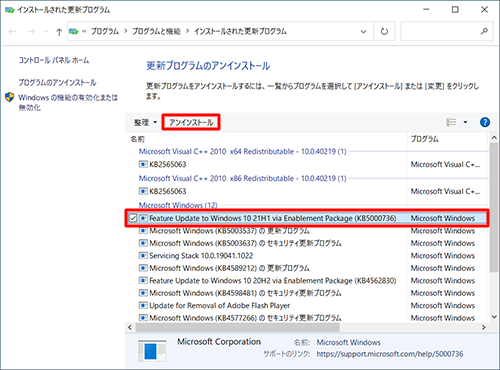Image resolution: width=500 pixels, height=370 pixels.
Task: Open コントロール パネル ホーム link
Action: (x=54, y=60)
